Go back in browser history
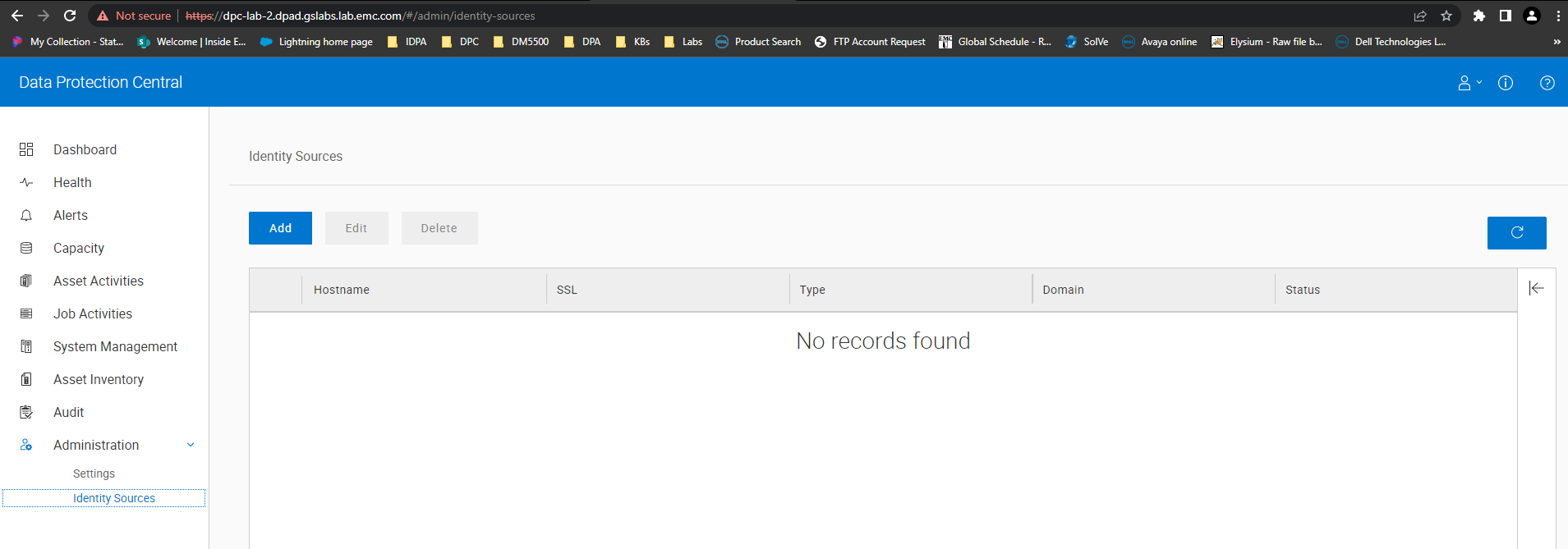The height and width of the screenshot is (549, 1568). tap(17, 16)
